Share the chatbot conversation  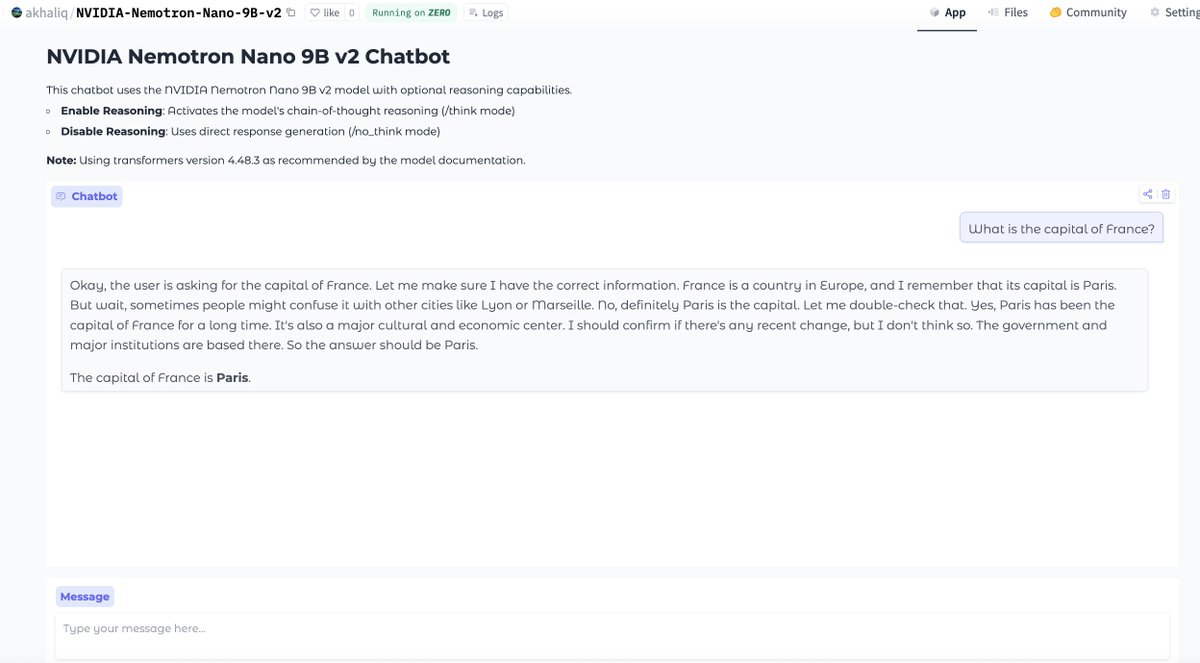pyautogui.click(x=1148, y=194)
